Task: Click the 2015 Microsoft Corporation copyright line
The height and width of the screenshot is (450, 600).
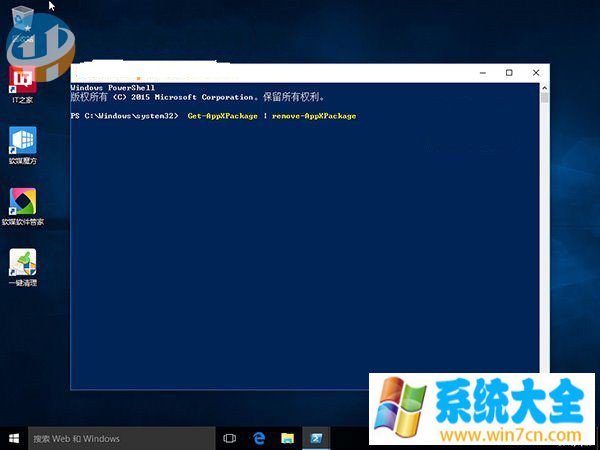Action: point(197,97)
